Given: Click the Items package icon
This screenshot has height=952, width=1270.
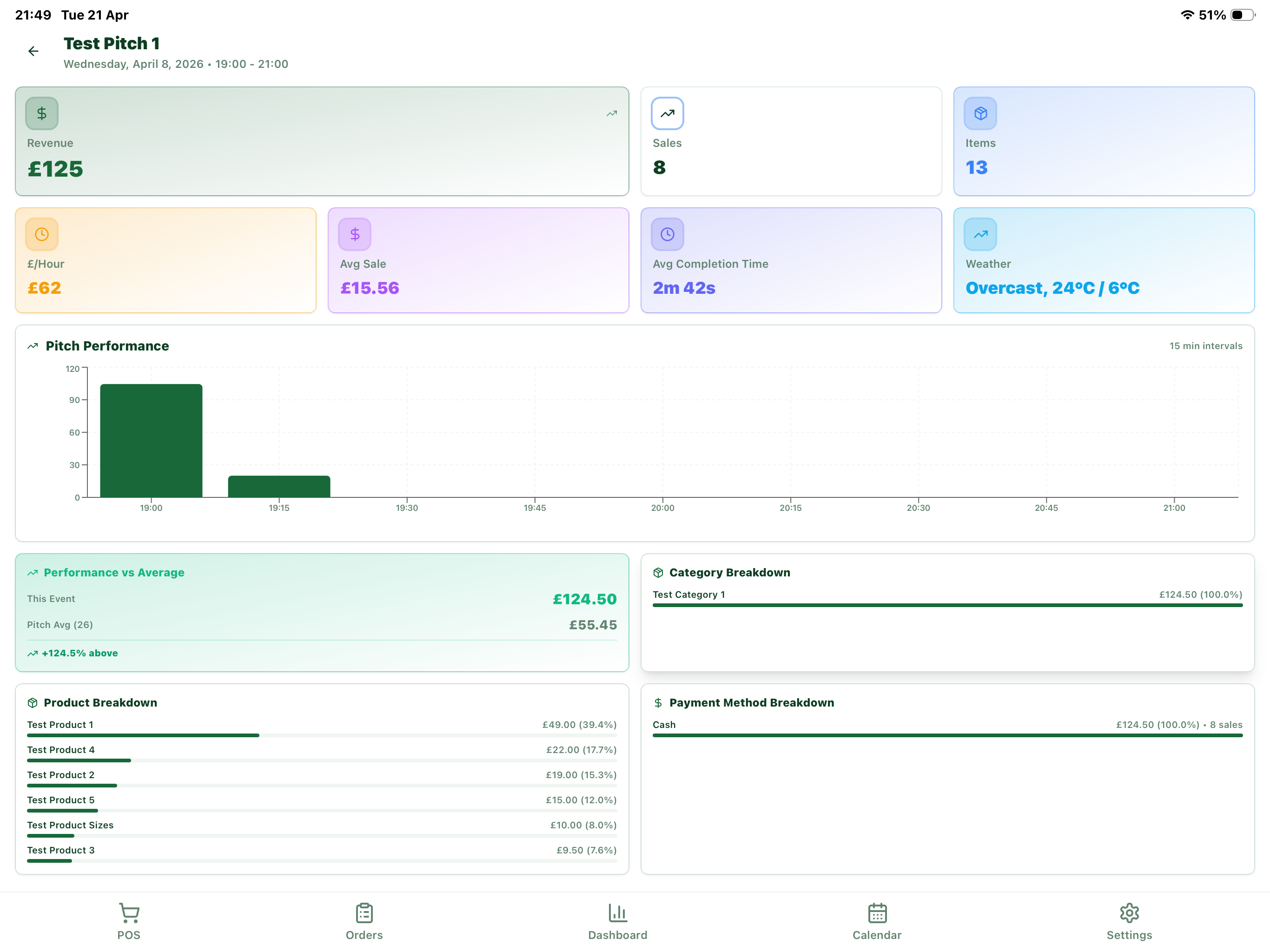Looking at the screenshot, I should [x=980, y=113].
